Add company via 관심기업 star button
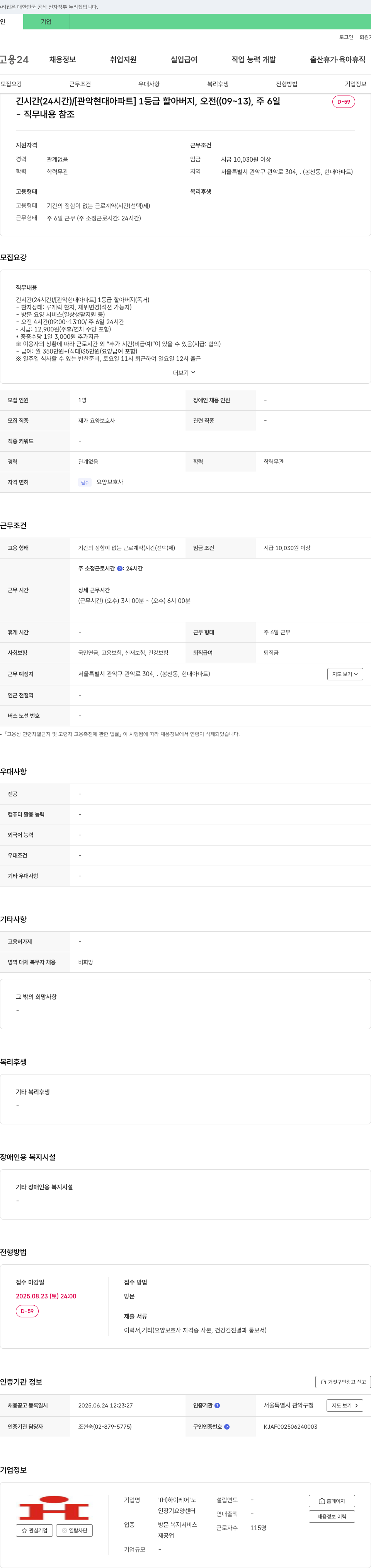This screenshot has width=371, height=1568. coord(34,1530)
